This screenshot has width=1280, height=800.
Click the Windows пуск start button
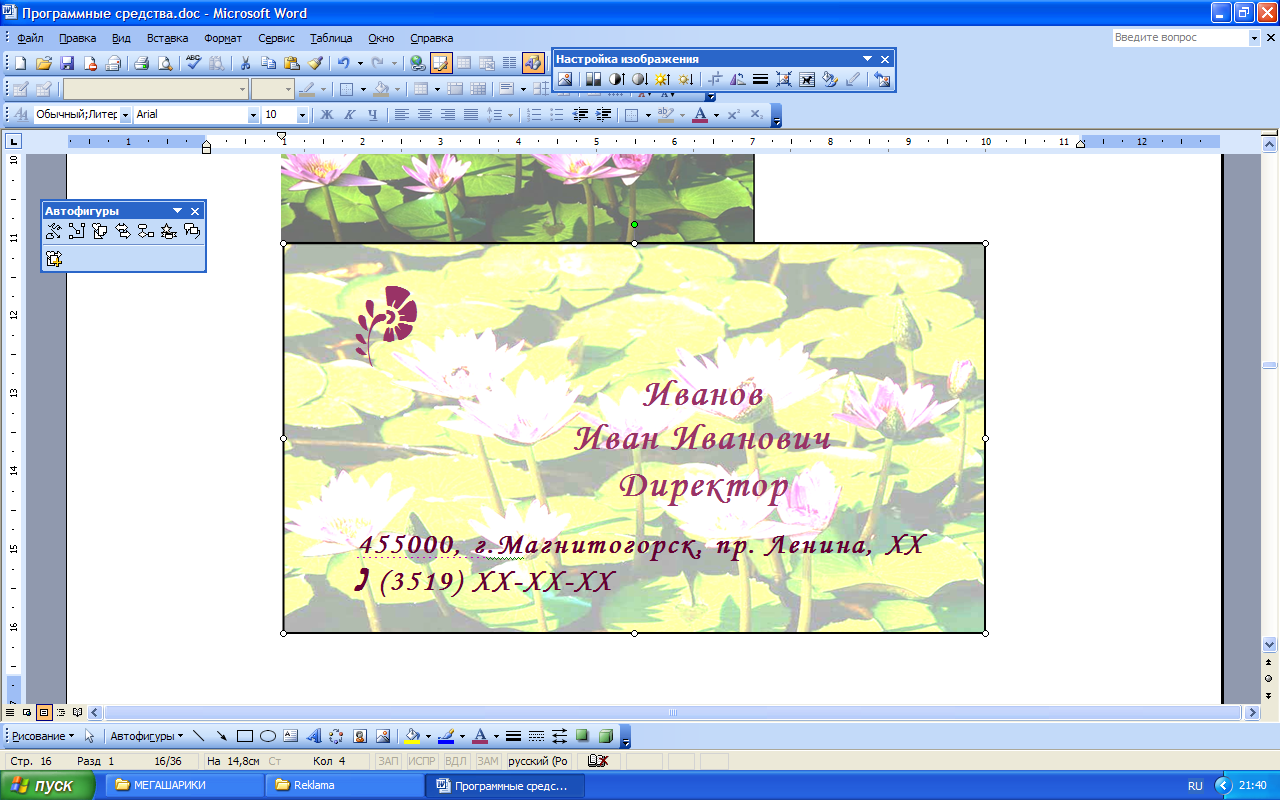(x=48, y=785)
